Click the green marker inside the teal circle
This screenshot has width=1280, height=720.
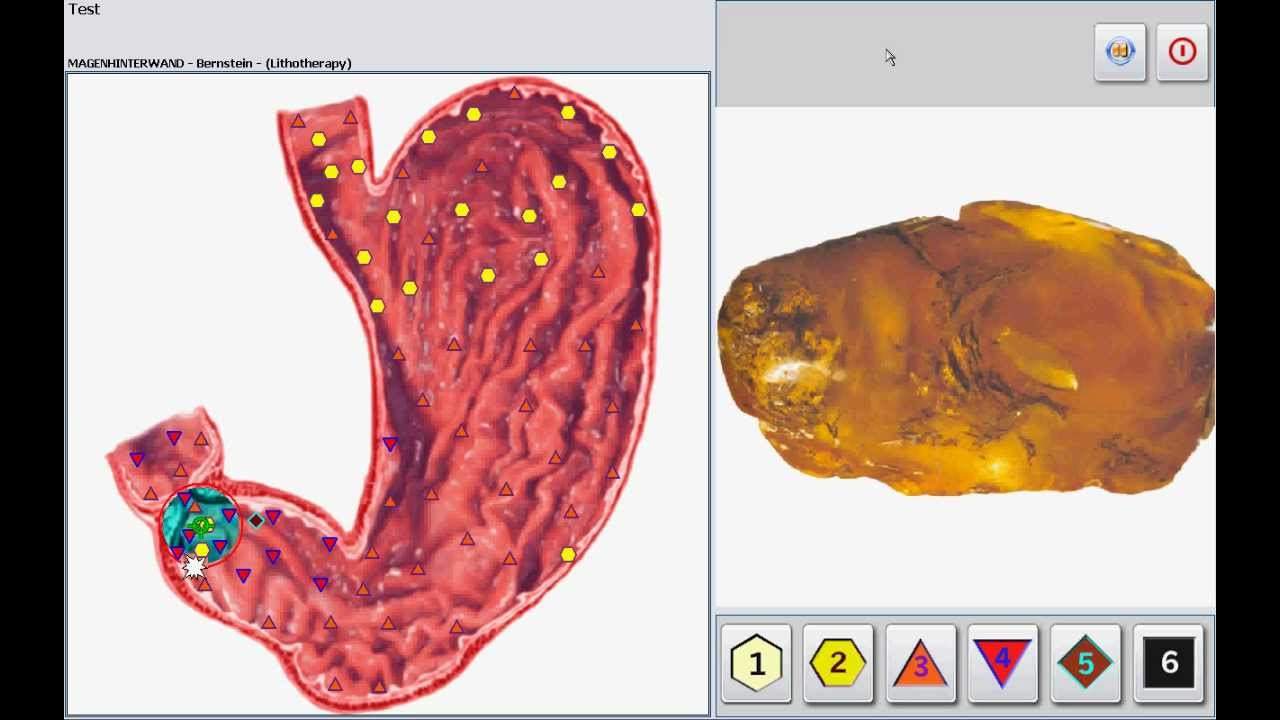coord(202,525)
